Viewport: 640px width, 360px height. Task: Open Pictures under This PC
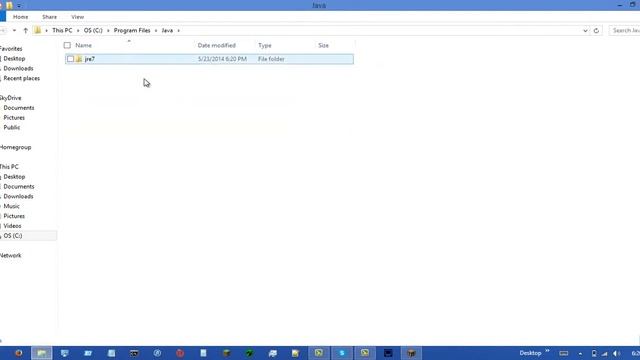click(x=14, y=216)
